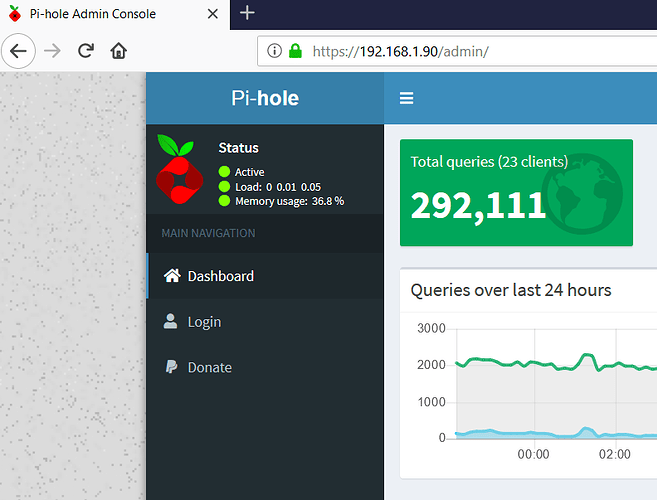
Task: Click the green Active status indicator
Action: [225, 172]
